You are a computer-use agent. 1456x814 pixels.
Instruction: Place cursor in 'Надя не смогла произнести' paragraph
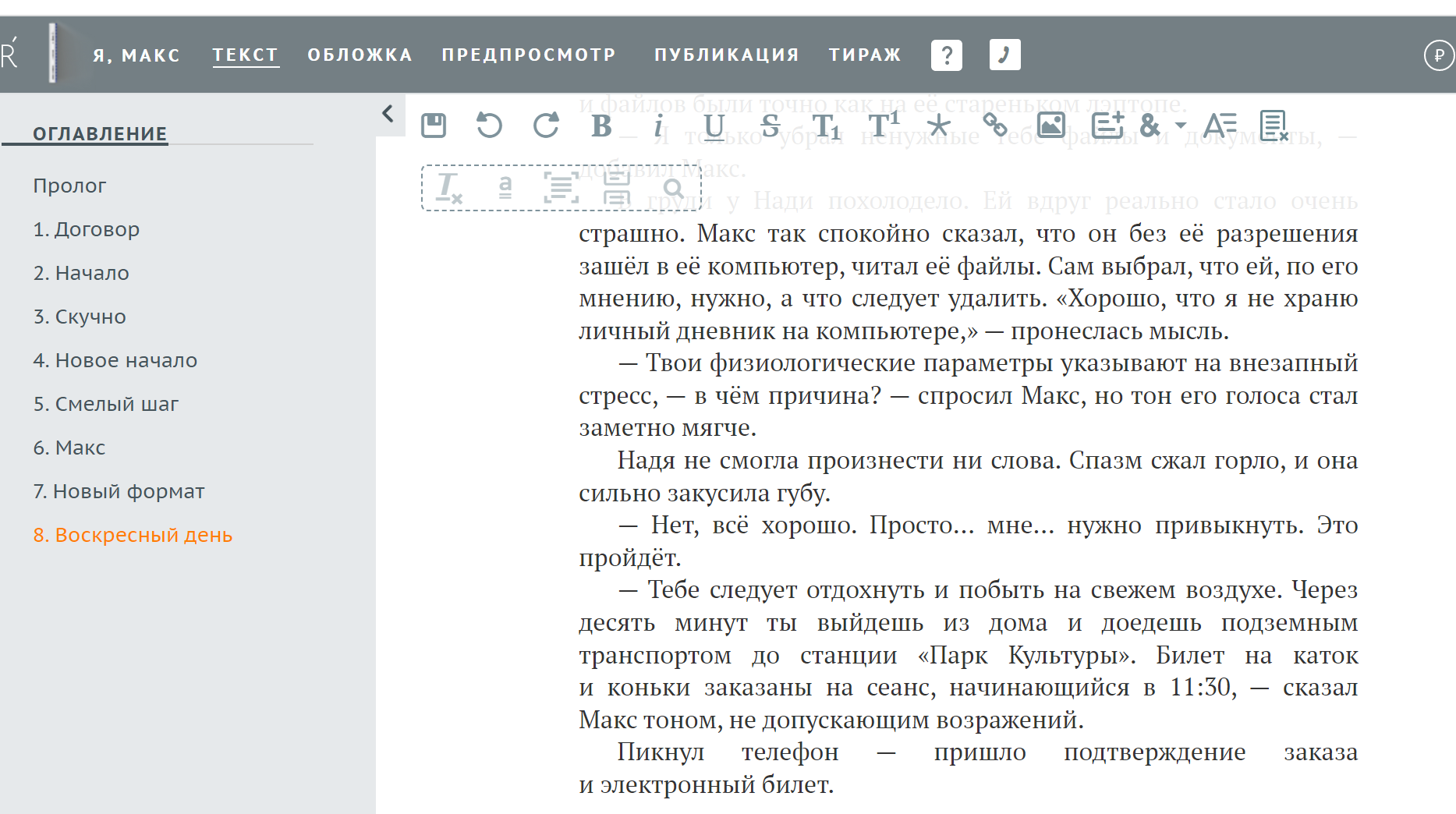[x=969, y=476]
